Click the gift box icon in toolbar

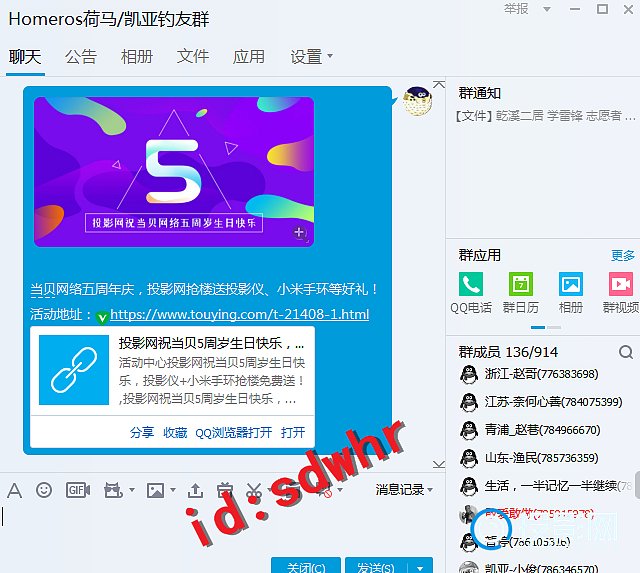coord(224,490)
